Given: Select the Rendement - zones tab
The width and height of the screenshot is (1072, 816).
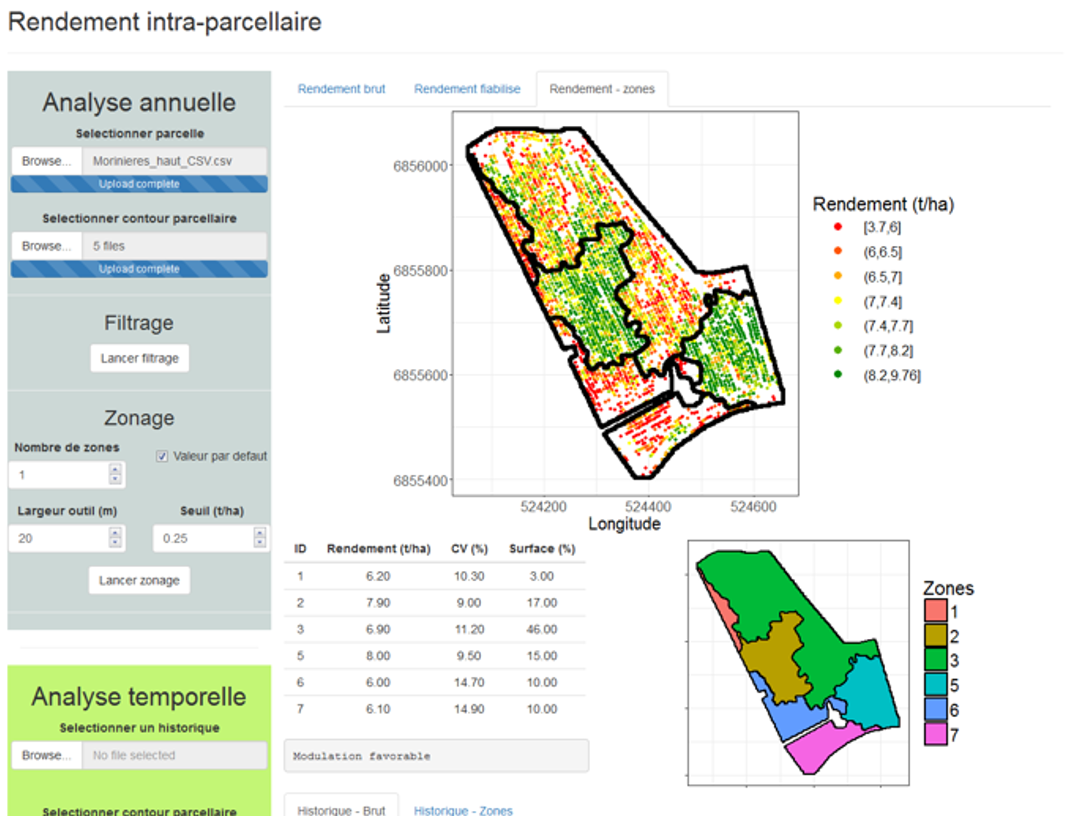Looking at the screenshot, I should (x=602, y=89).
